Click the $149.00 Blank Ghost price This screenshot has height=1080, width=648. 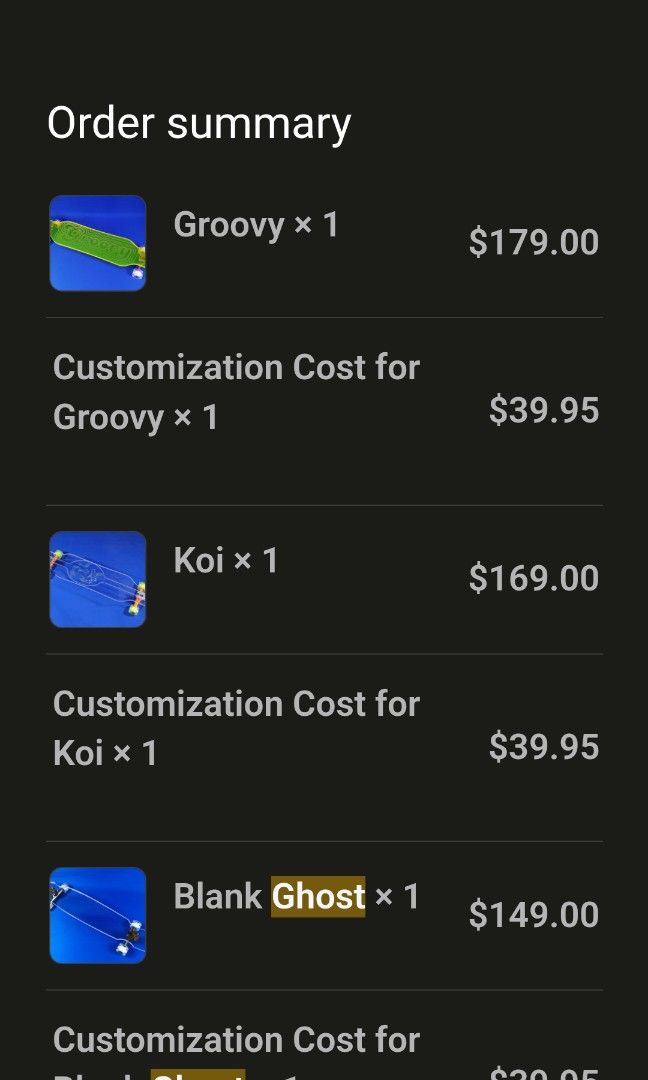click(533, 914)
